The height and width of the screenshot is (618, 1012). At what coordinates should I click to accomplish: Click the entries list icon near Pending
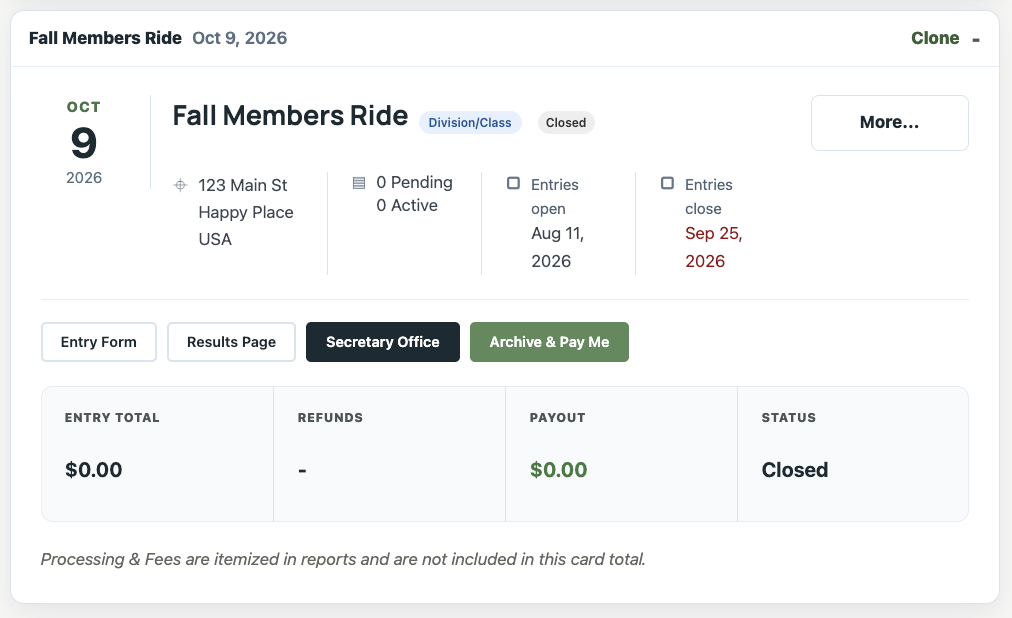[x=359, y=183]
